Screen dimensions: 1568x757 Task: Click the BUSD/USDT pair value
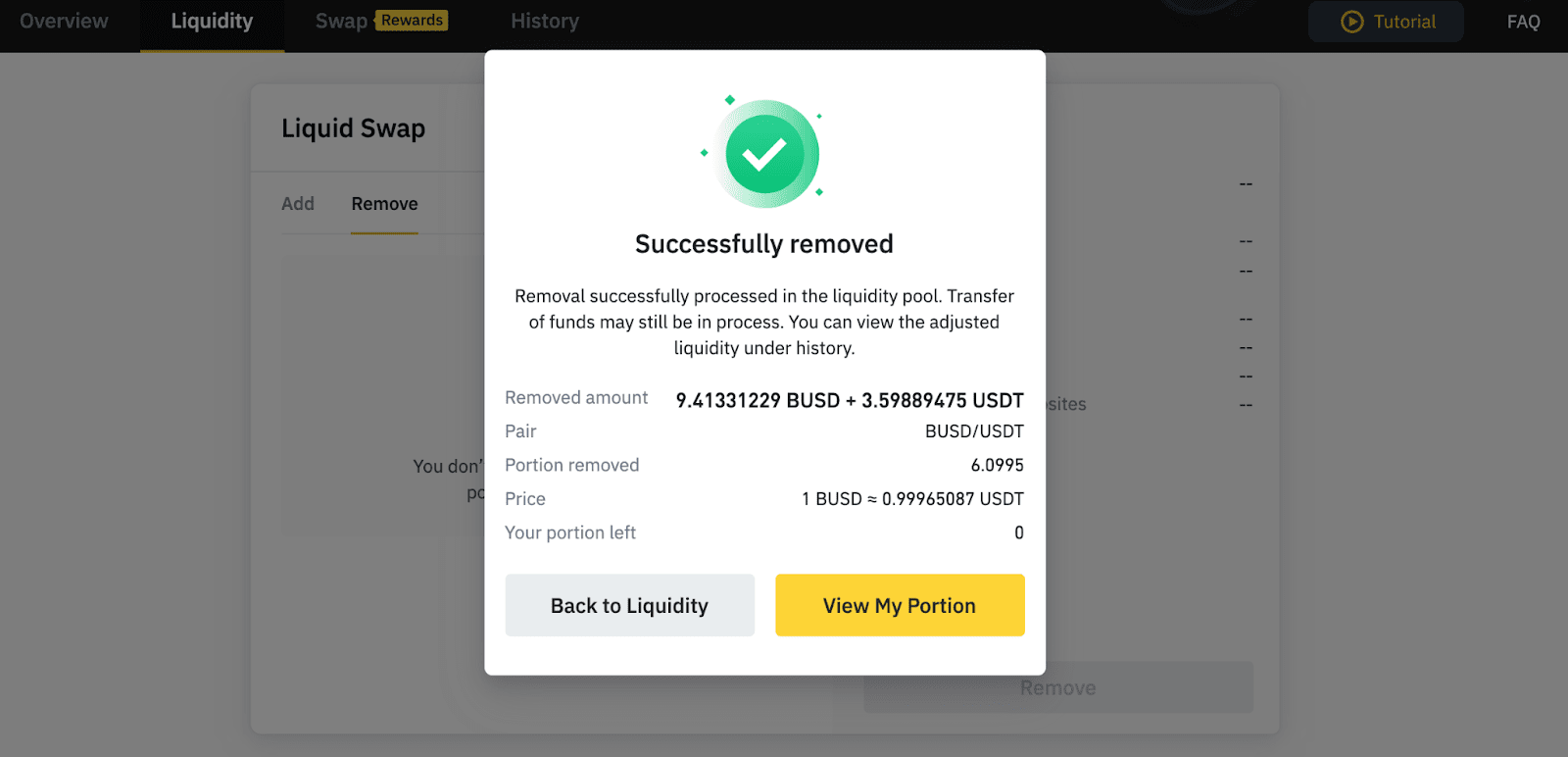pos(974,431)
